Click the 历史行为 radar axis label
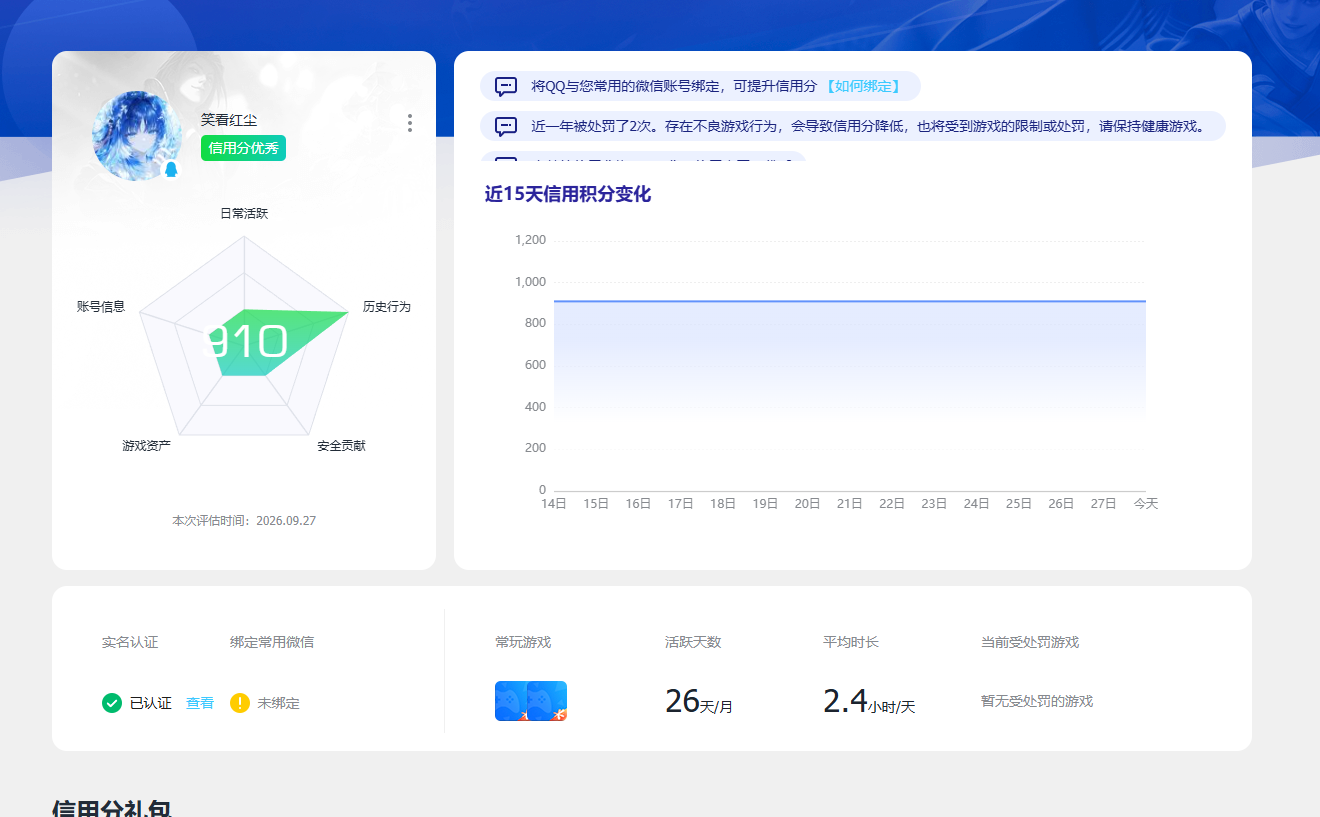The width and height of the screenshot is (1320, 817). [x=387, y=306]
